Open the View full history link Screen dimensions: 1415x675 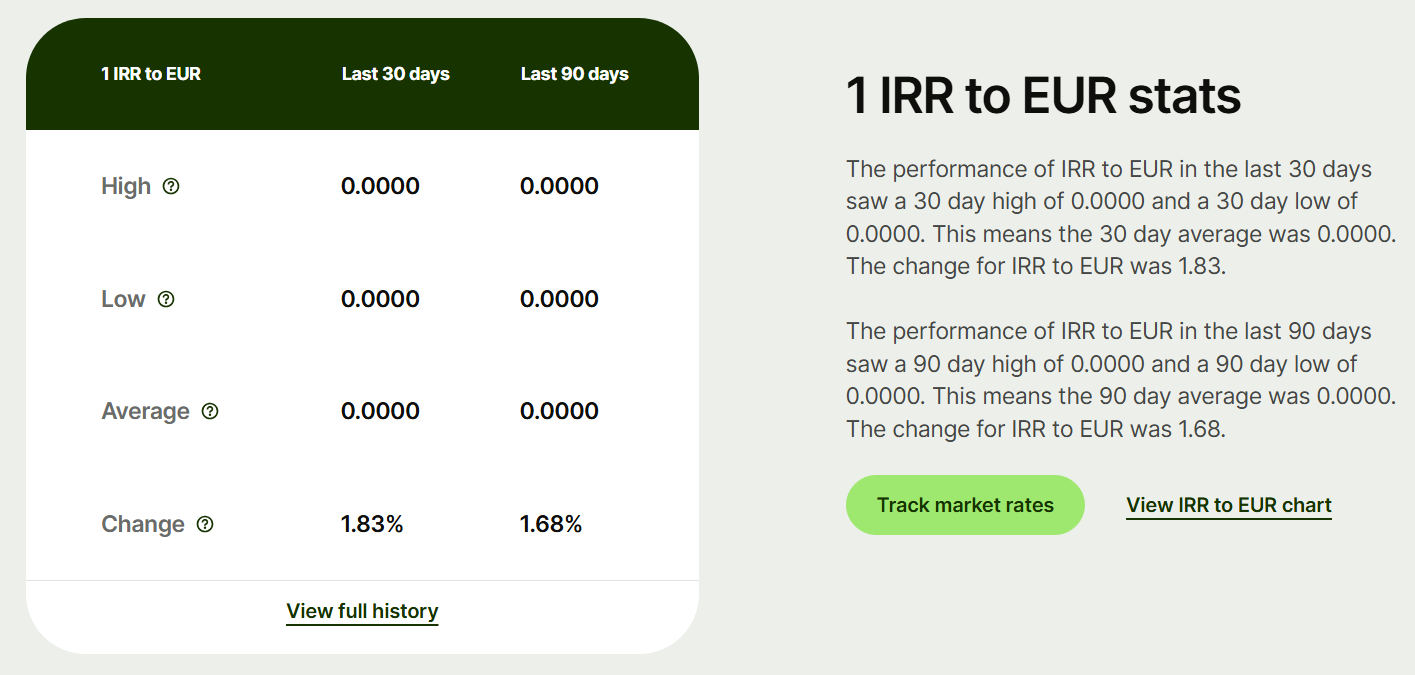click(362, 611)
